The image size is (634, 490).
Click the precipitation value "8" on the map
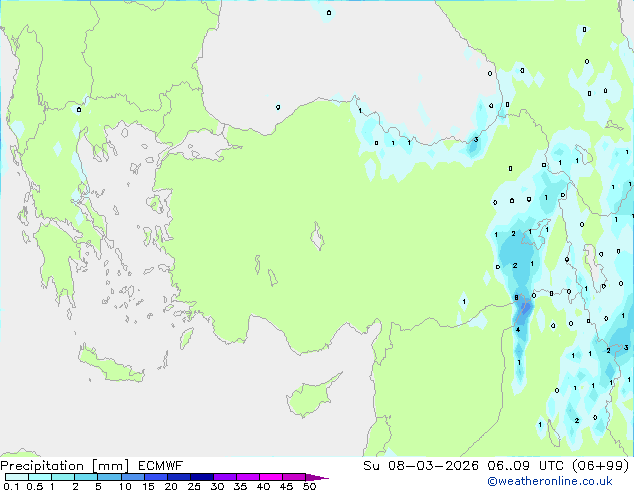pyautogui.click(x=516, y=298)
